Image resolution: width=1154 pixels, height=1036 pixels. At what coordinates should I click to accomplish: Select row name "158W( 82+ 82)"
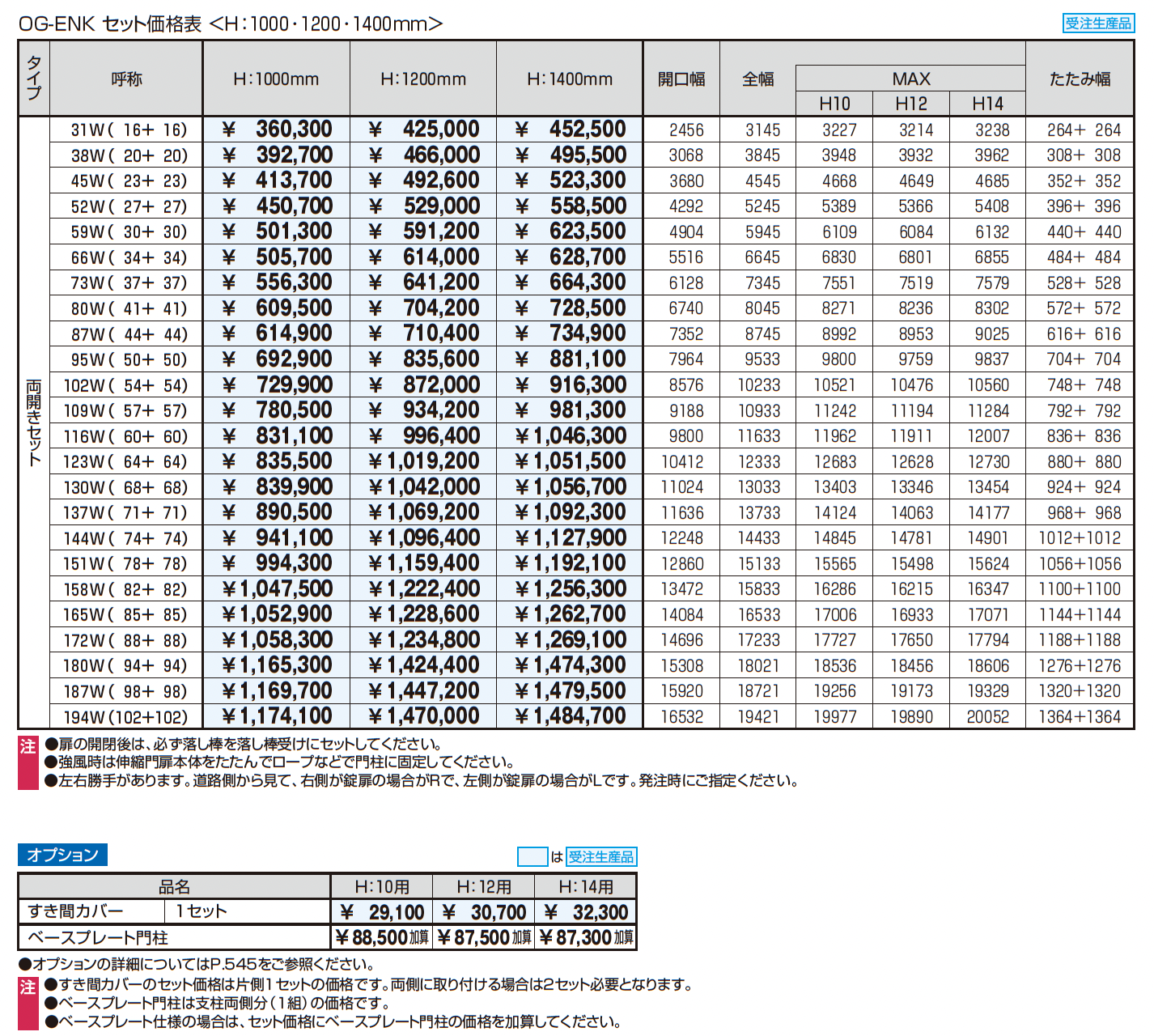point(125,590)
